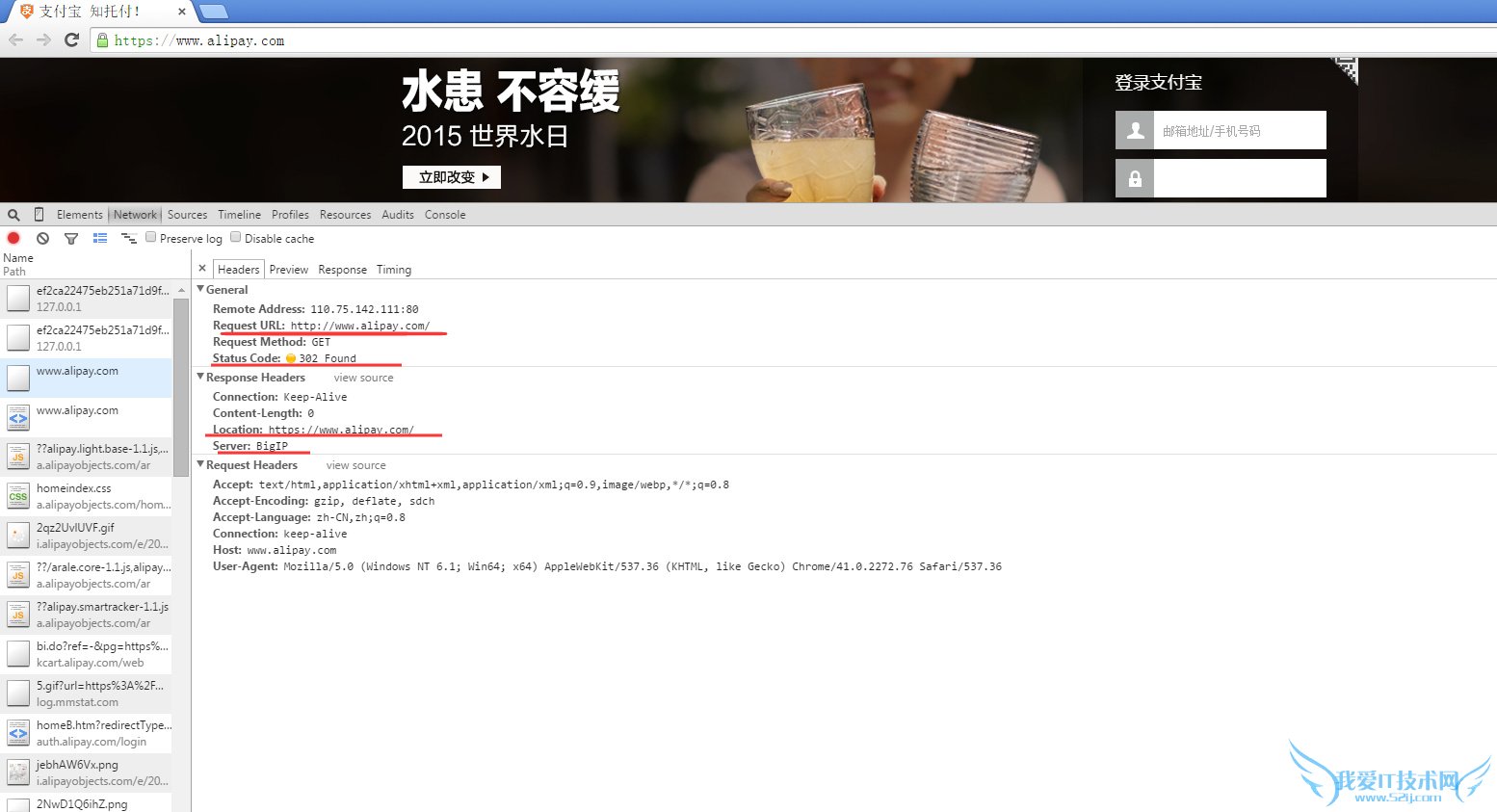Image resolution: width=1497 pixels, height=812 pixels.
Task: Click the CSS icon of homeindex.css
Action: 18,496
